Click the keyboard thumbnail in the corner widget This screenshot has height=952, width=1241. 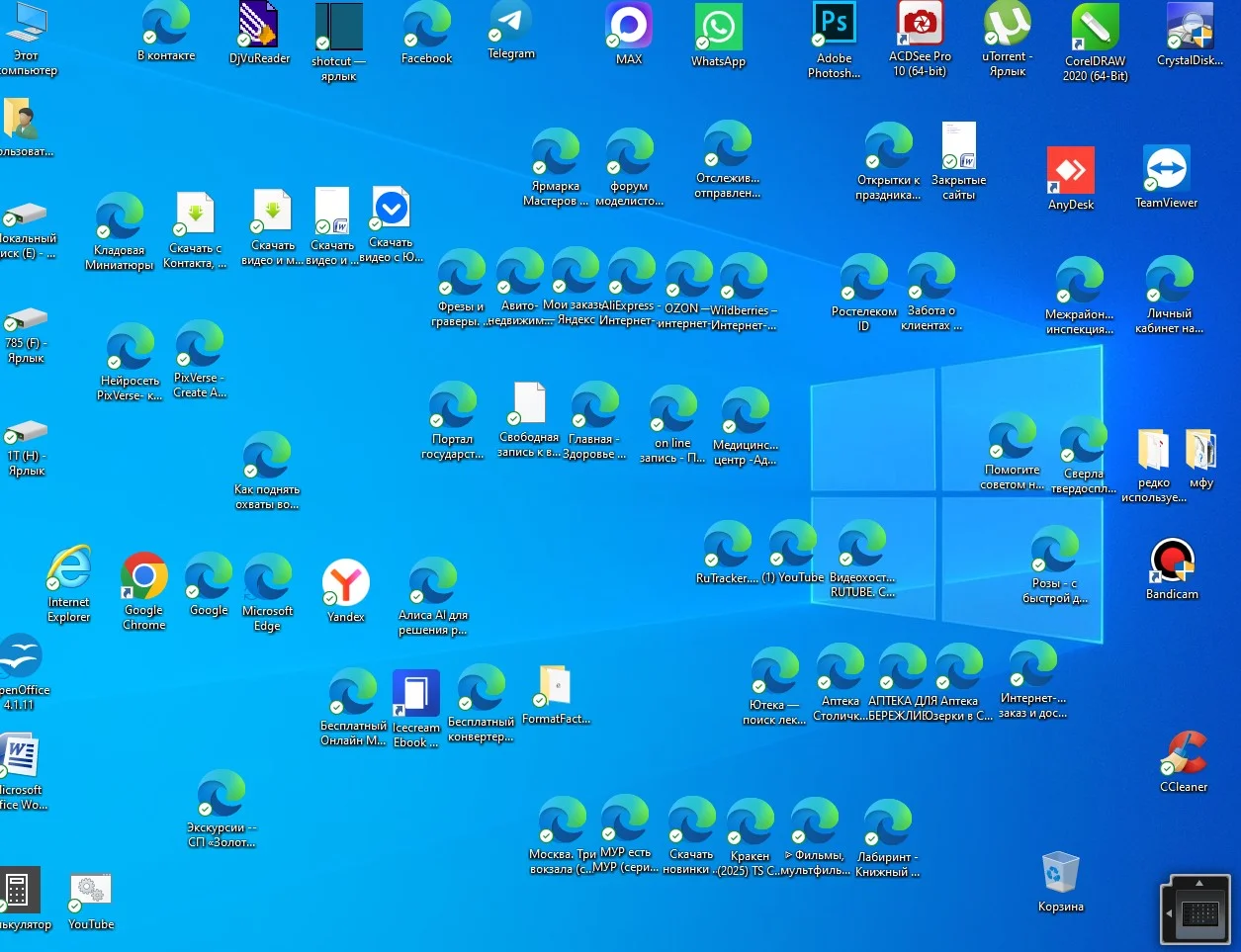click(x=1200, y=912)
